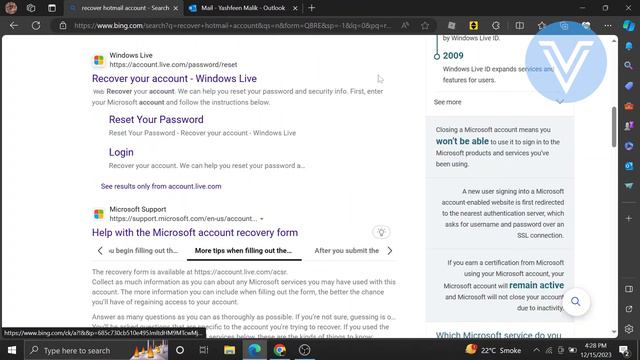View site info via the lock icon
The image size is (640, 360).
tap(62, 25)
